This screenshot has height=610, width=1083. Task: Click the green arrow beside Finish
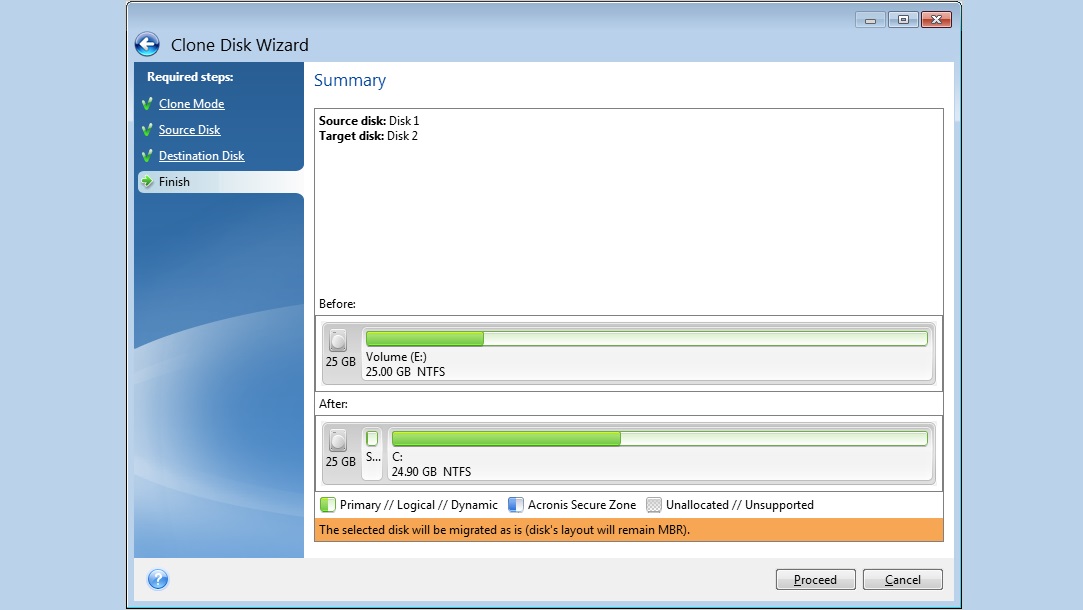click(146, 182)
